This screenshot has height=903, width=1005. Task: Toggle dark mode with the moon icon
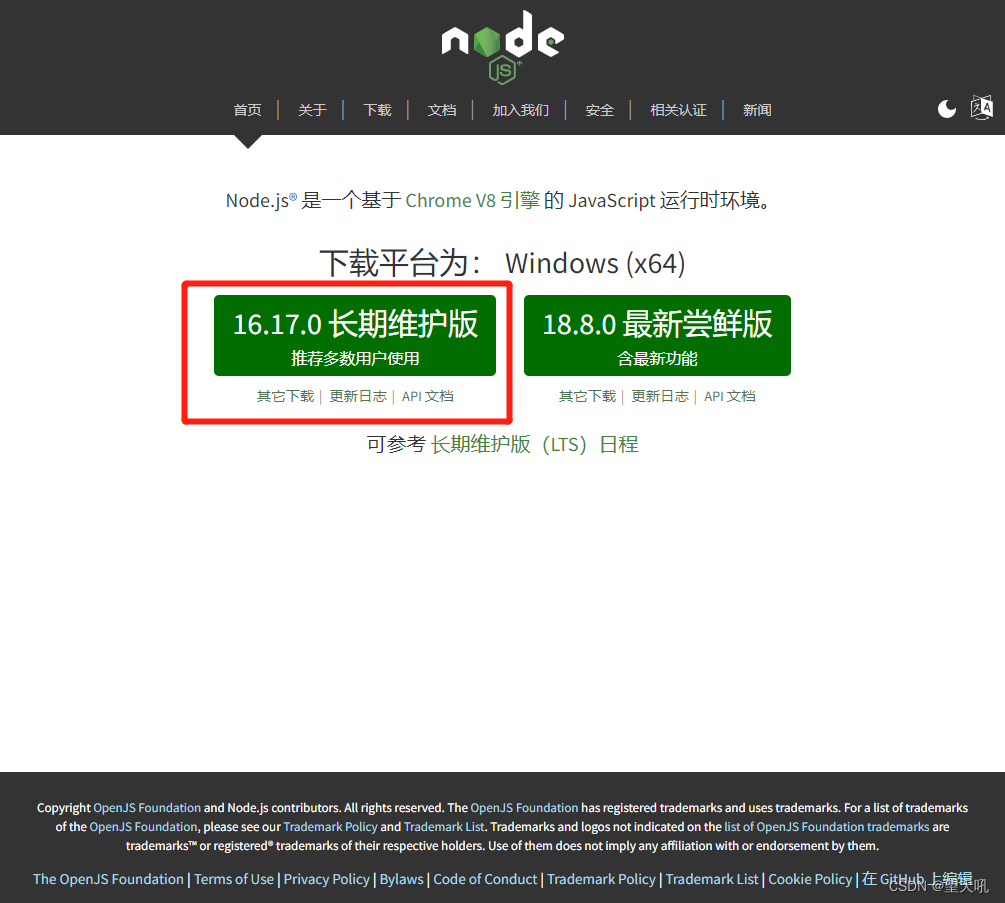[947, 109]
